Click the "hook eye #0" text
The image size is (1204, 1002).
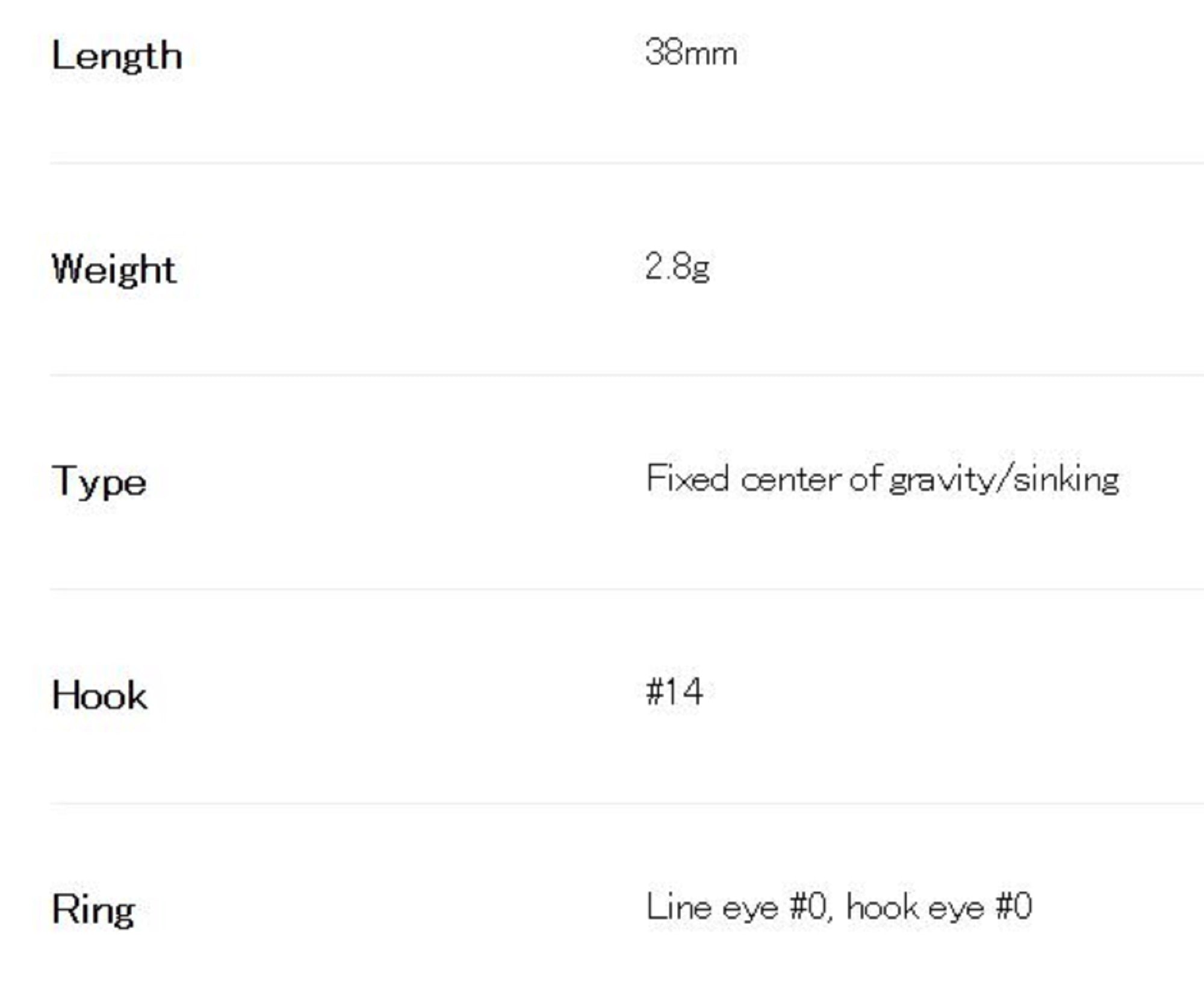(939, 906)
